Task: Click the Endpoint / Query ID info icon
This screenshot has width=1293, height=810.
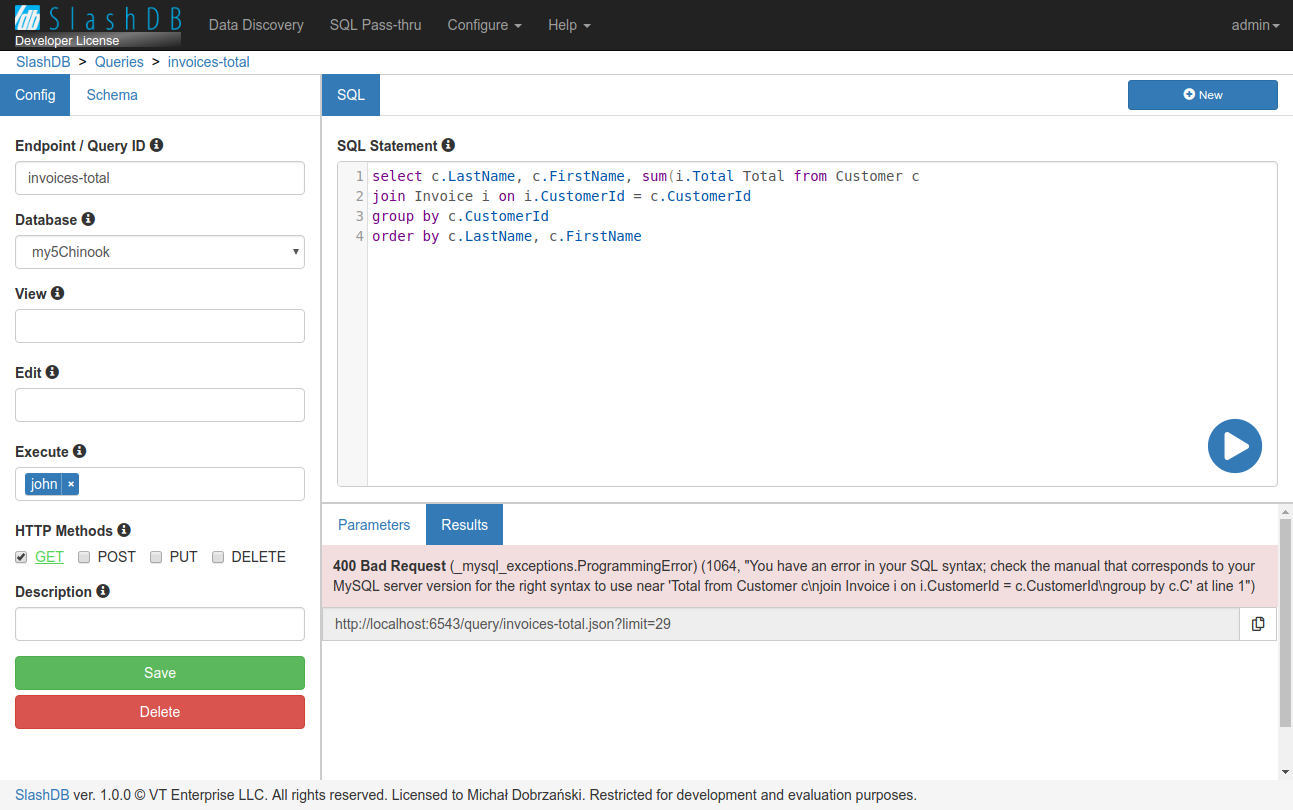Action: [x=156, y=145]
